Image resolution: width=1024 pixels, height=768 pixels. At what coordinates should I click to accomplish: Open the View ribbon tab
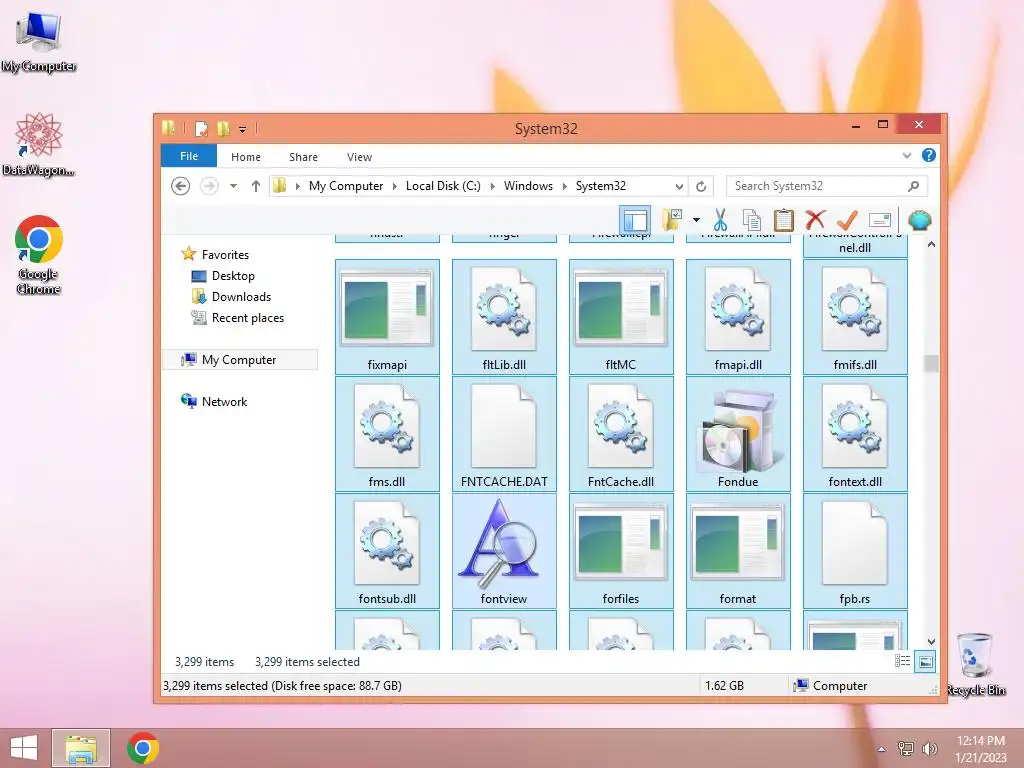pos(359,157)
